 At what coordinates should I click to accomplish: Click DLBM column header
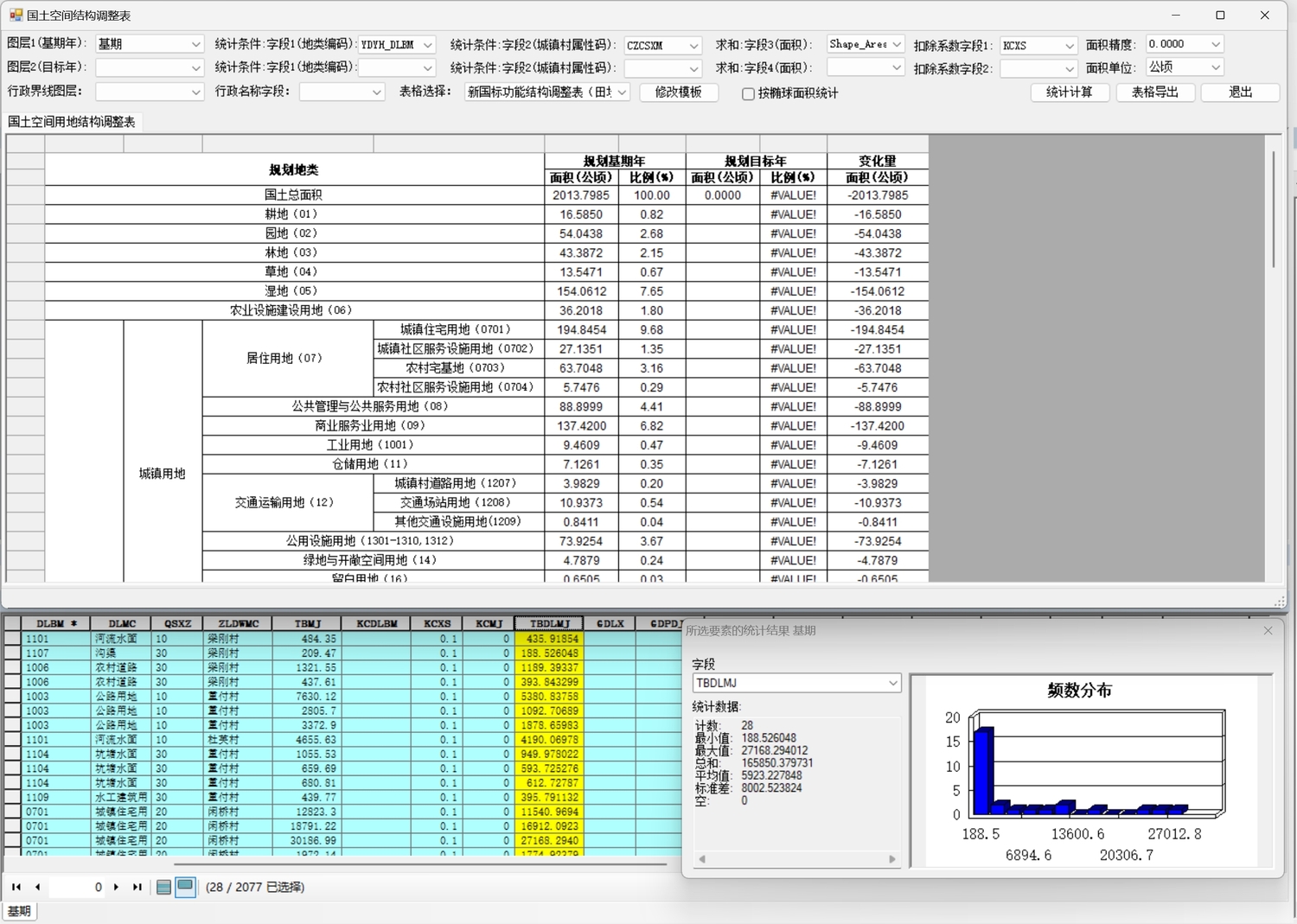click(x=56, y=623)
